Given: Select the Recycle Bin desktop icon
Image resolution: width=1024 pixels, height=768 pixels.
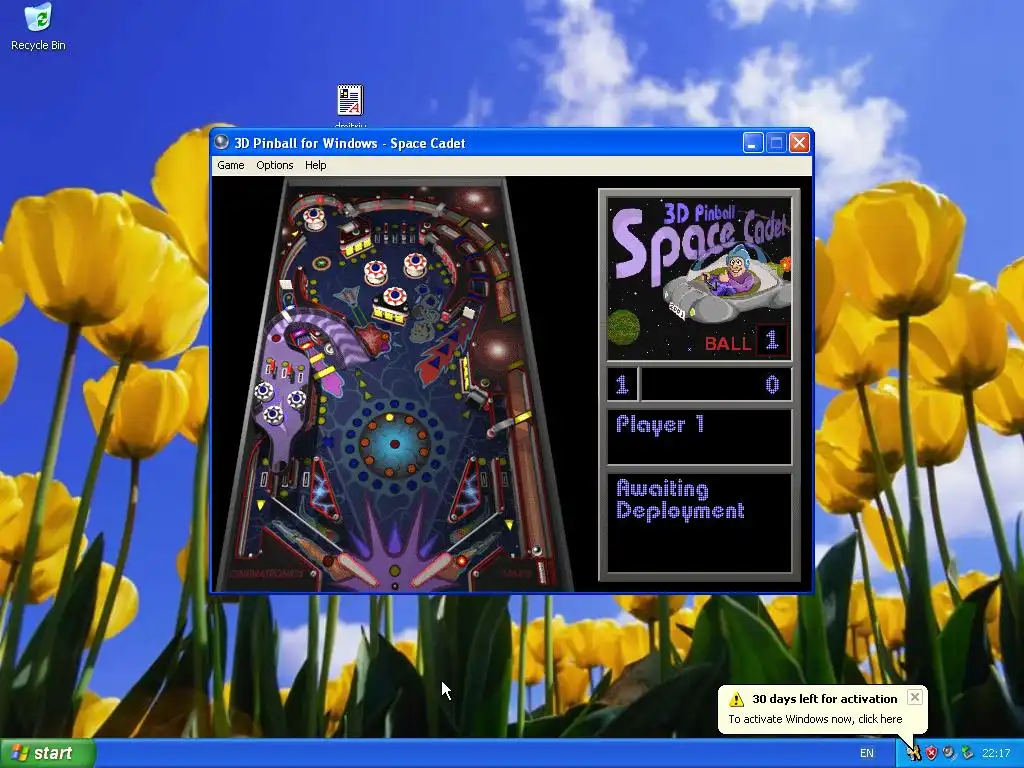Looking at the screenshot, I should (39, 27).
